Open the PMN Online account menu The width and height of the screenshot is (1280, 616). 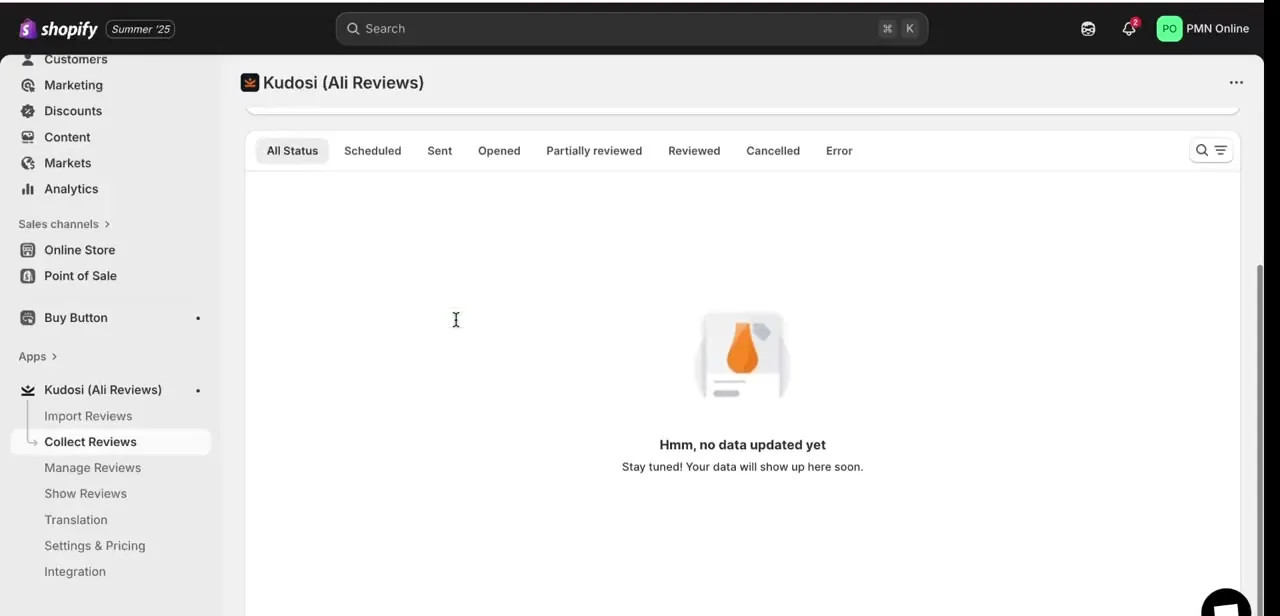[x=1203, y=29]
